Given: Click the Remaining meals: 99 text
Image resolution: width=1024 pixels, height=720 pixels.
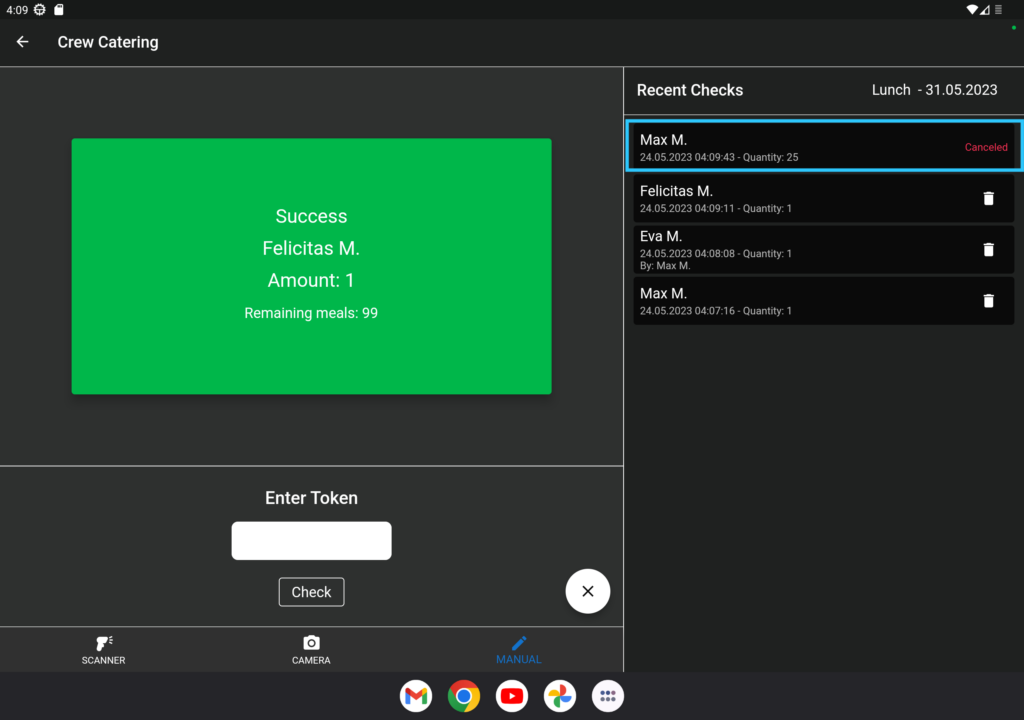Looking at the screenshot, I should (x=311, y=313).
